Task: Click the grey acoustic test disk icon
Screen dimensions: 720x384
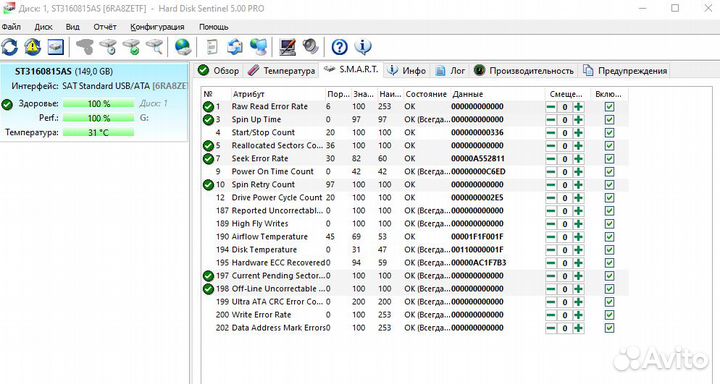Action: tap(85, 47)
